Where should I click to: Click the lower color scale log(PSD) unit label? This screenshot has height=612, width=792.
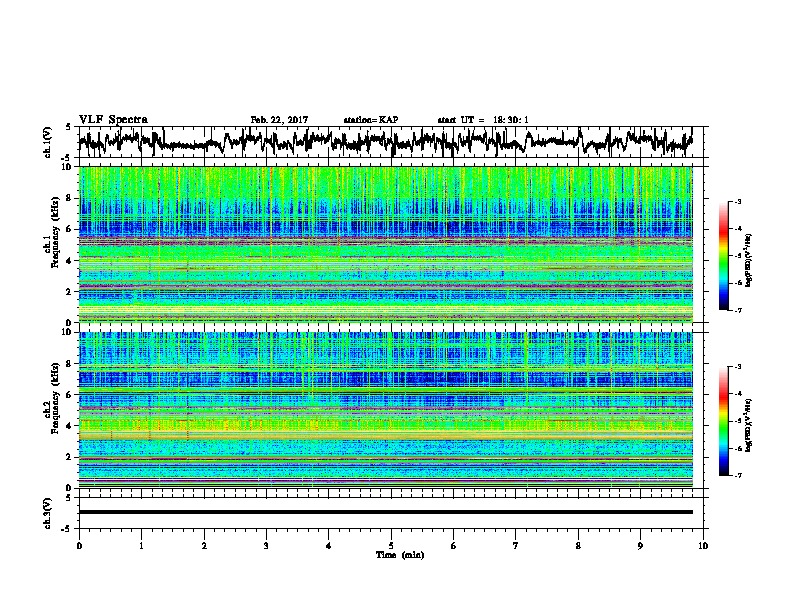(x=749, y=425)
